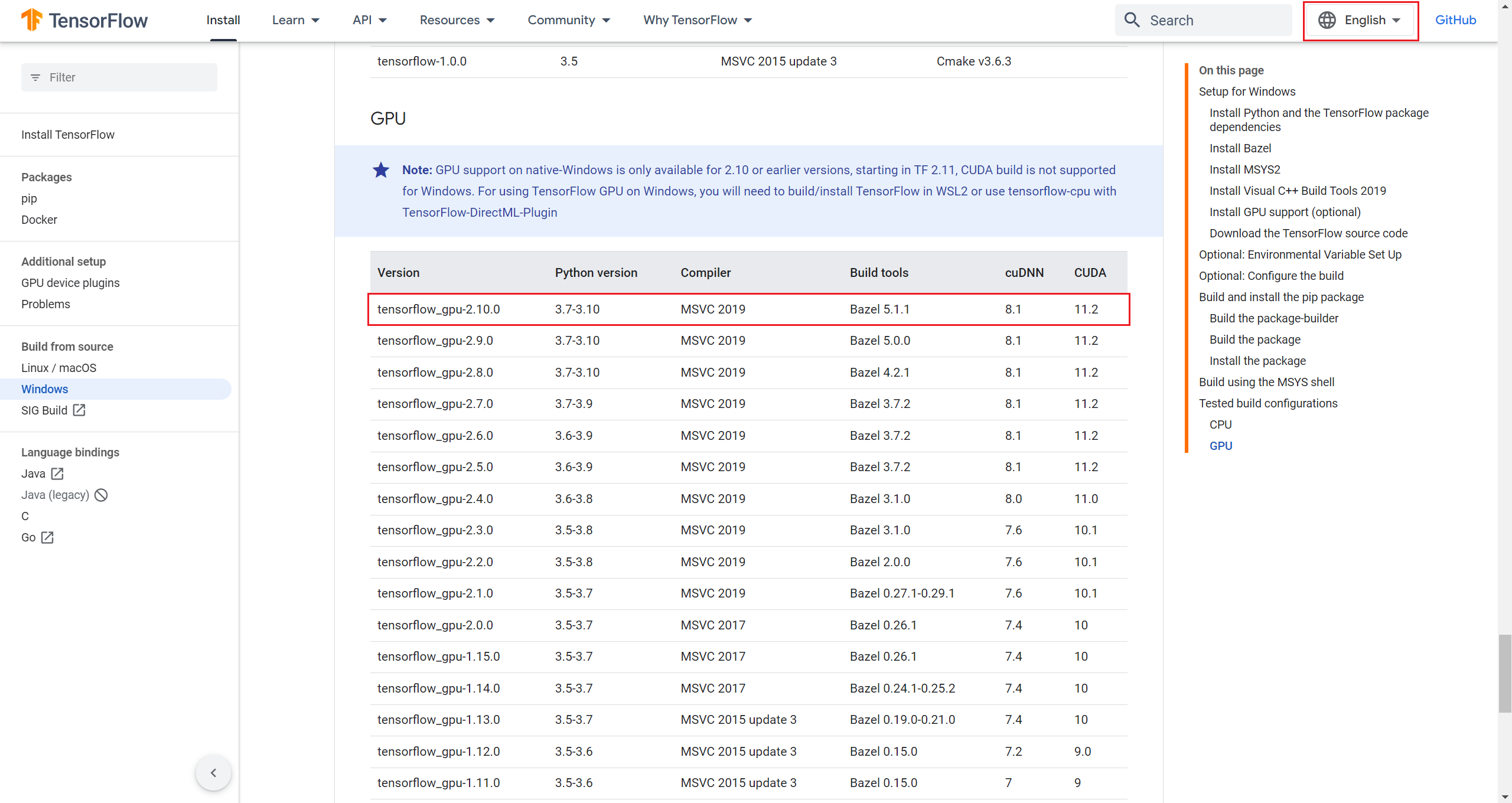Open Problems in Additional setup
1512x803 pixels.
(x=45, y=304)
